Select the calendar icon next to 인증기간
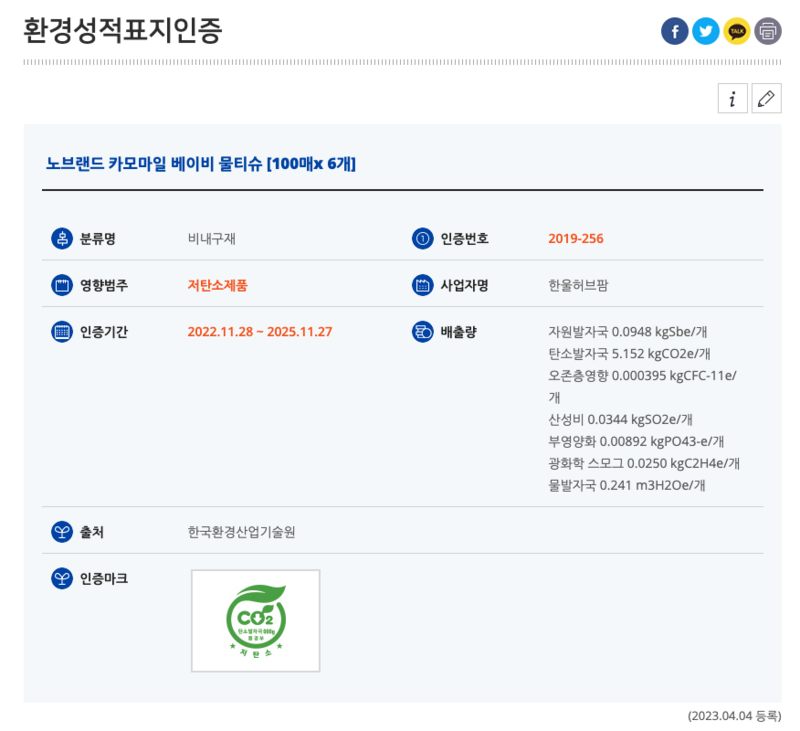Viewport: 800px width, 731px height. tap(62, 331)
